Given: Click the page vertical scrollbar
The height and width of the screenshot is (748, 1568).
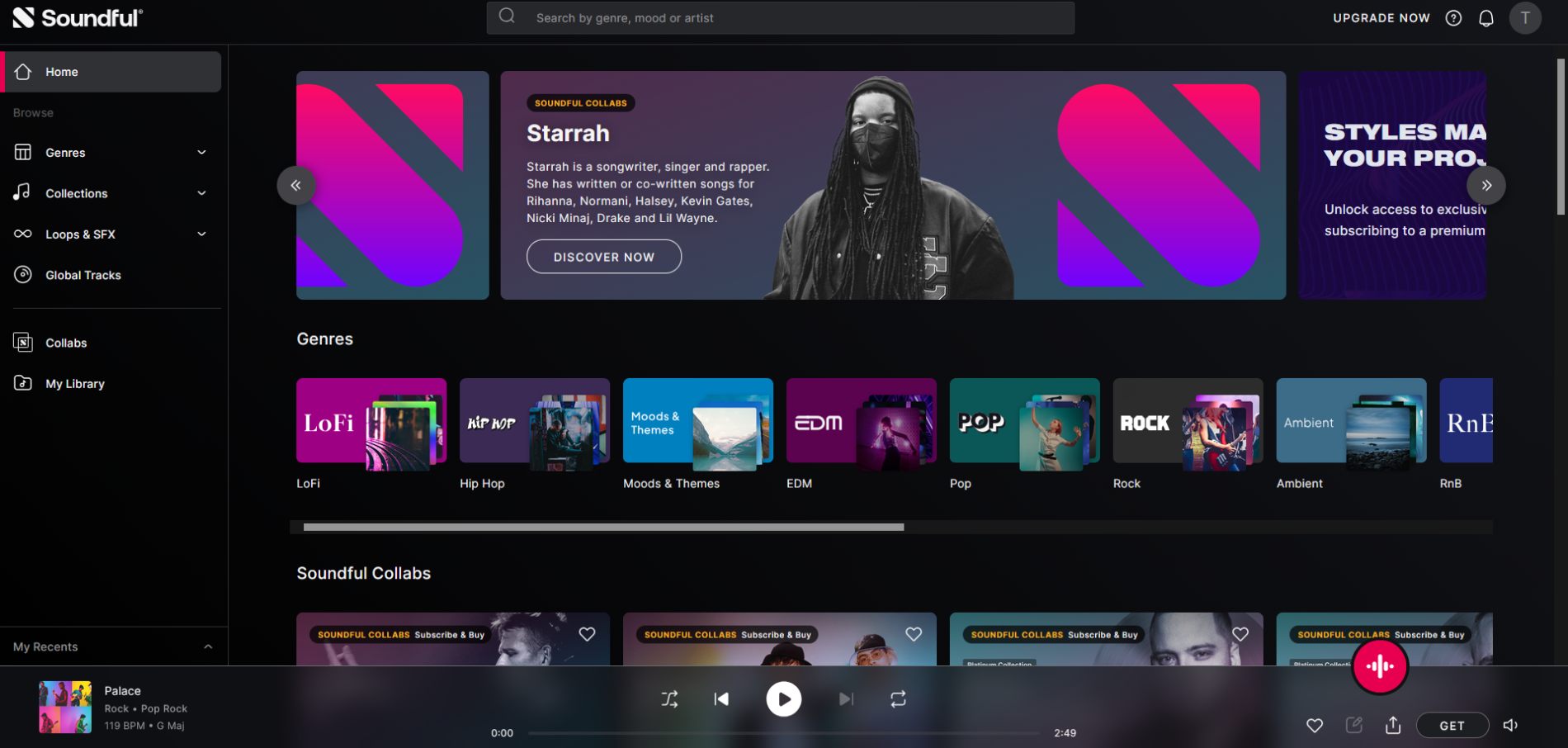Looking at the screenshot, I should pyautogui.click(x=1561, y=136).
